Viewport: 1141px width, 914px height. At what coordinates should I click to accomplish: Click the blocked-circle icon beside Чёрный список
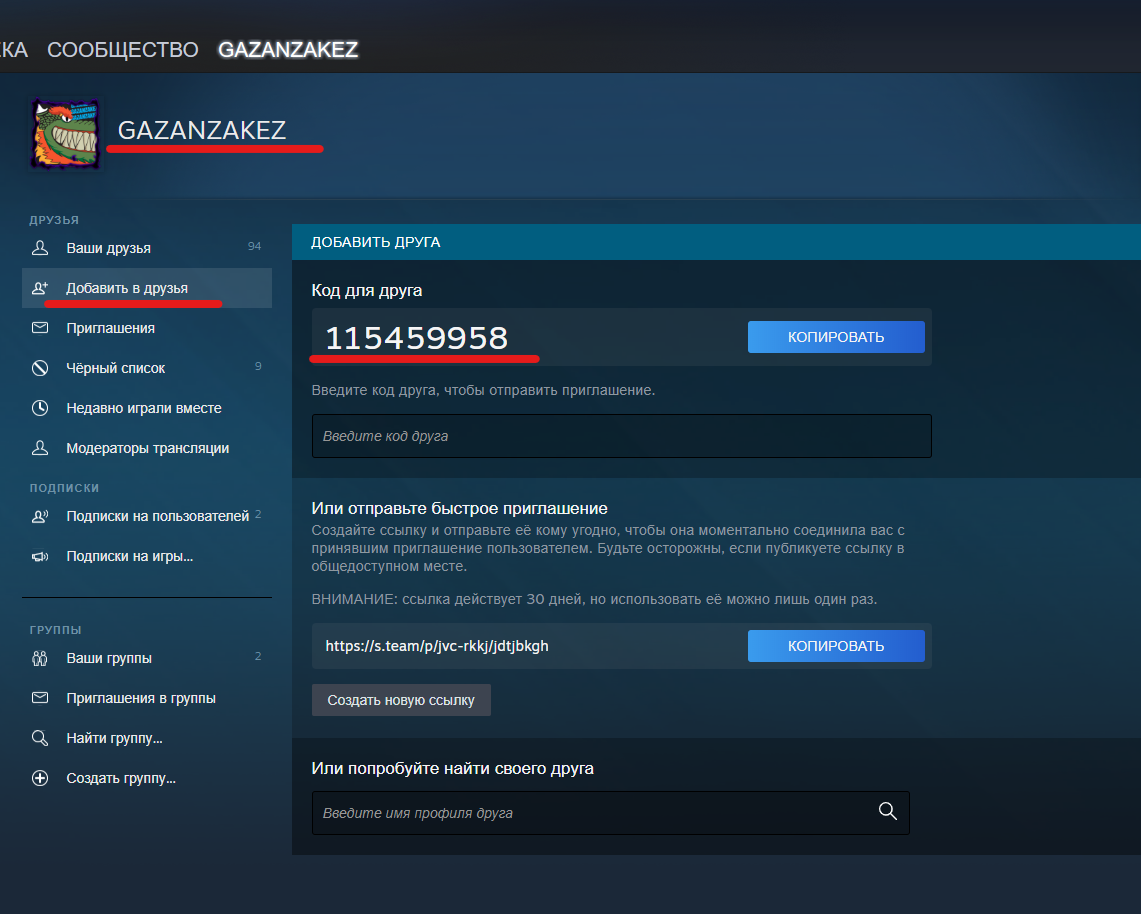(40, 368)
